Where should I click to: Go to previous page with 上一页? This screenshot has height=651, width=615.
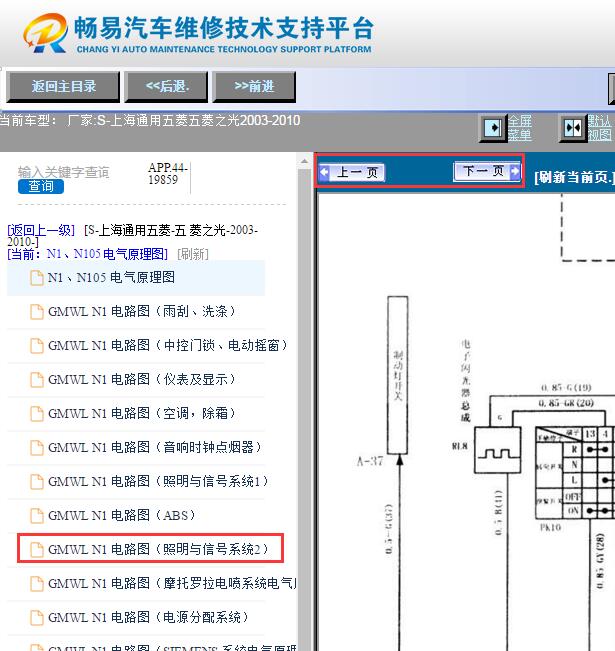click(351, 172)
